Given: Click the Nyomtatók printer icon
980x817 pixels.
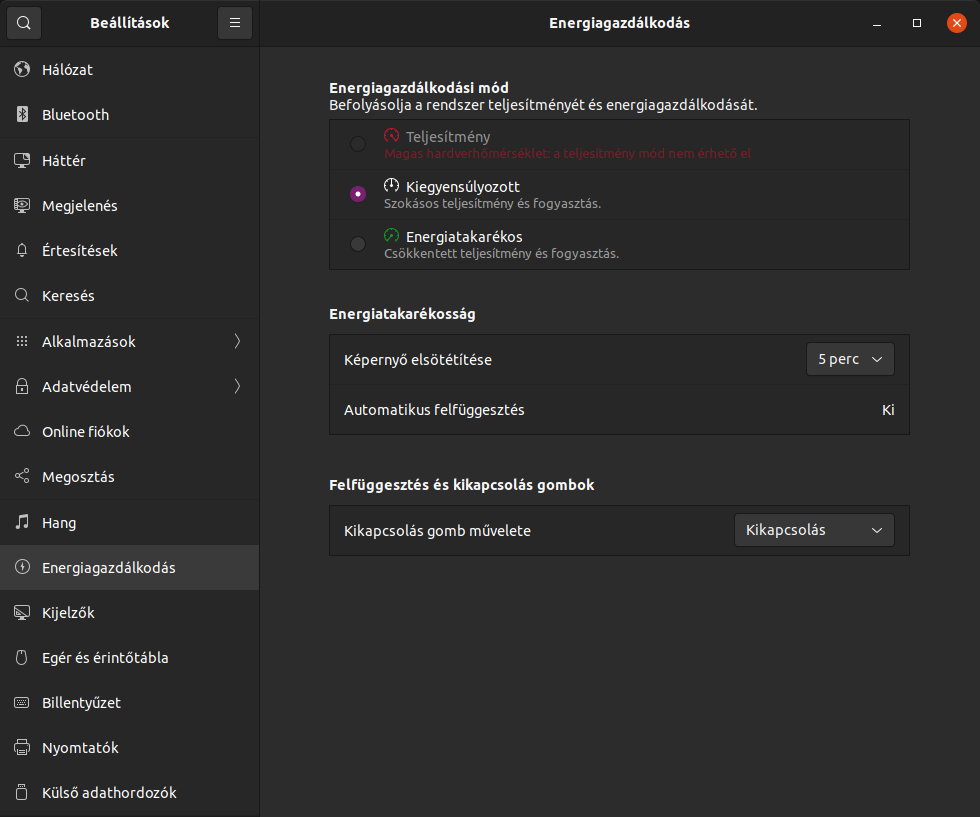Looking at the screenshot, I should pos(22,747).
